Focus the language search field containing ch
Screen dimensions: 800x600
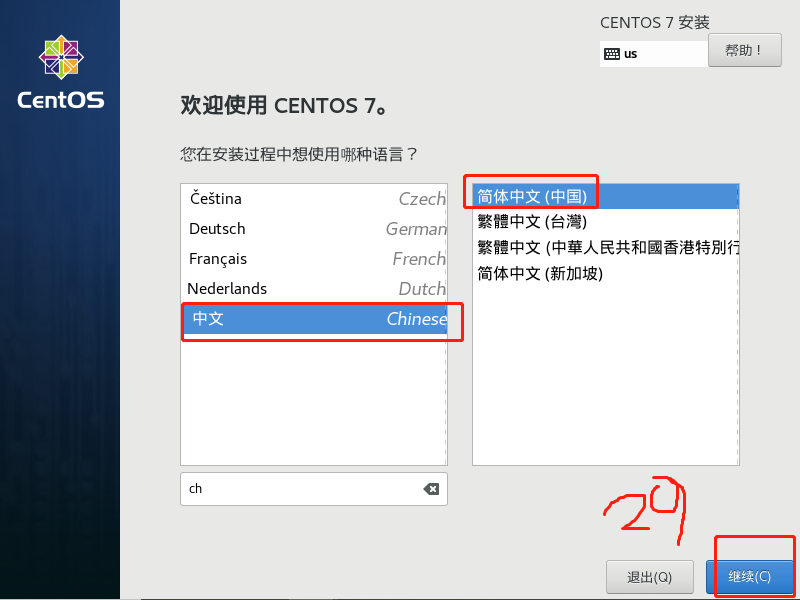(x=314, y=489)
